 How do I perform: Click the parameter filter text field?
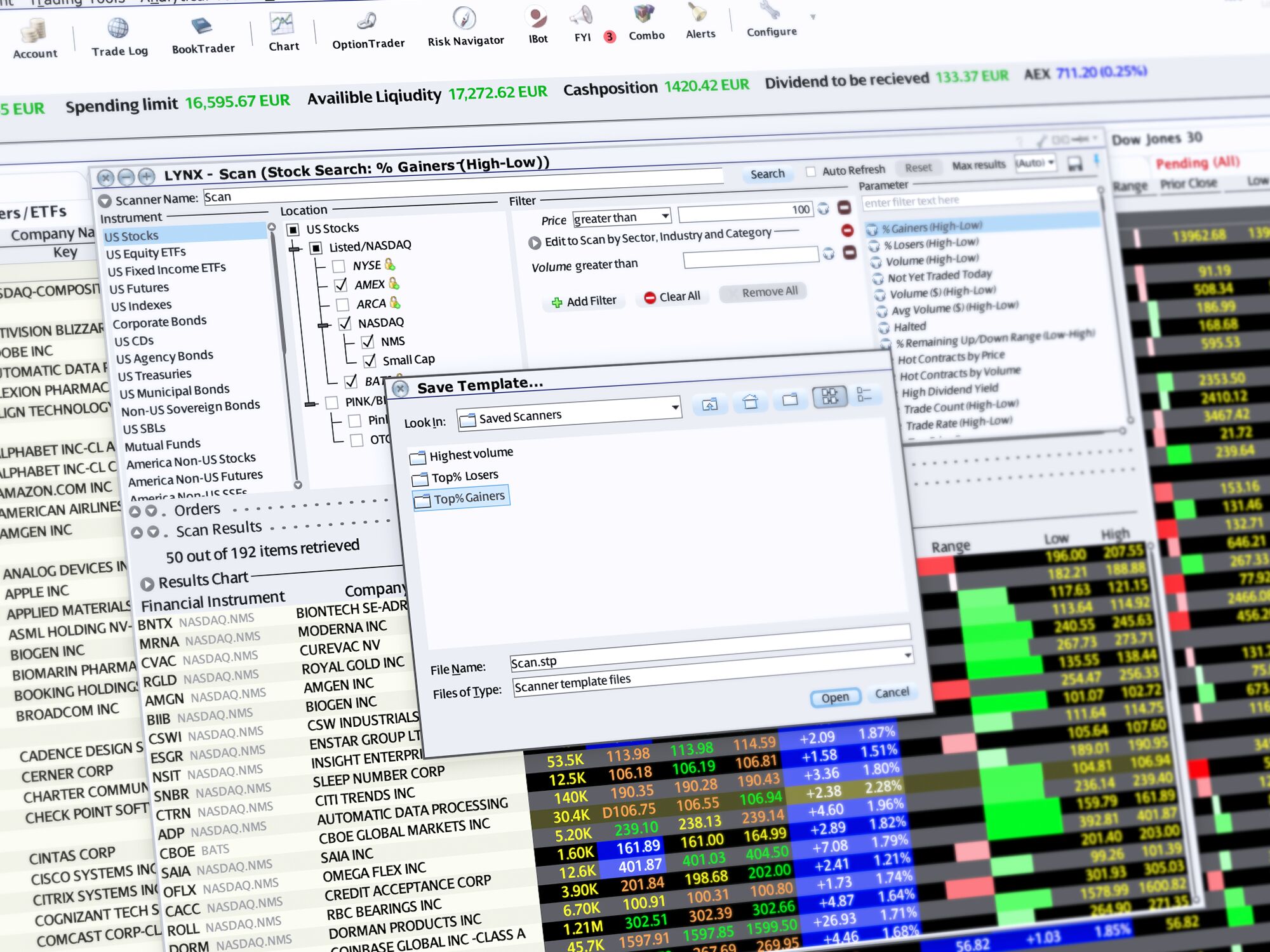coord(980,199)
